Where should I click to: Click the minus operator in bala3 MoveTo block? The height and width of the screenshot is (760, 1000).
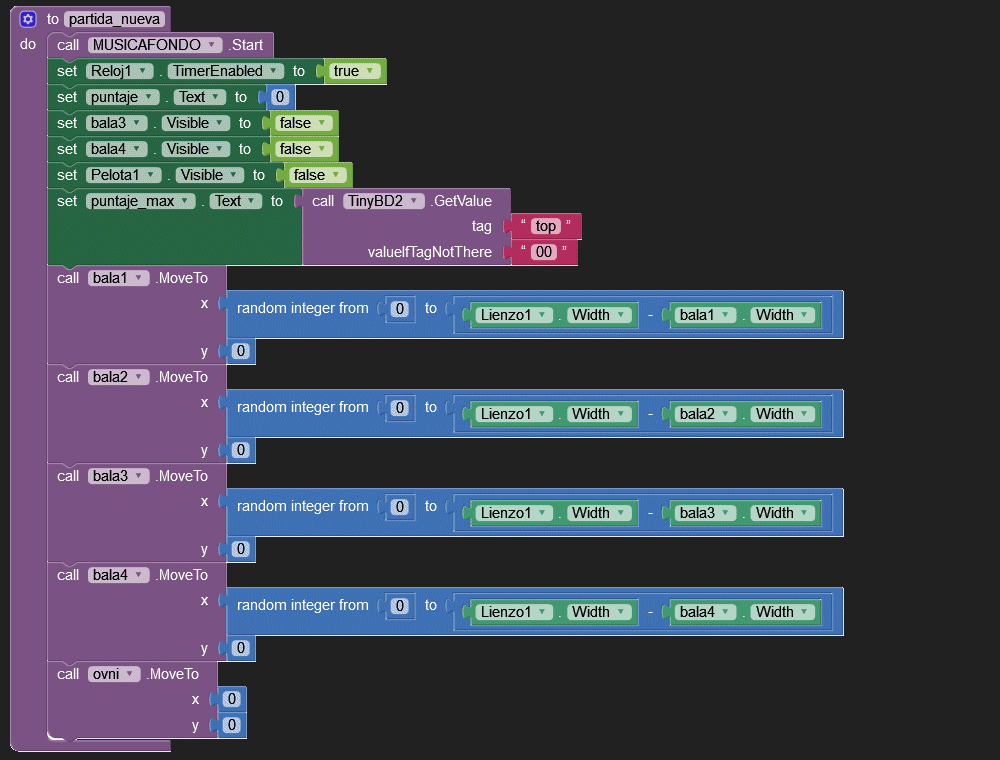point(650,513)
